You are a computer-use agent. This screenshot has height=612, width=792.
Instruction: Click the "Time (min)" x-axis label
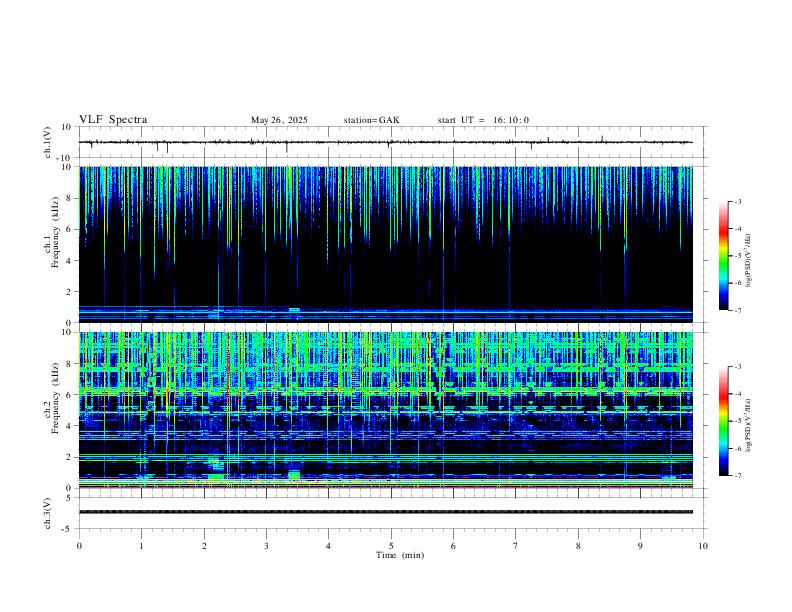[400, 555]
